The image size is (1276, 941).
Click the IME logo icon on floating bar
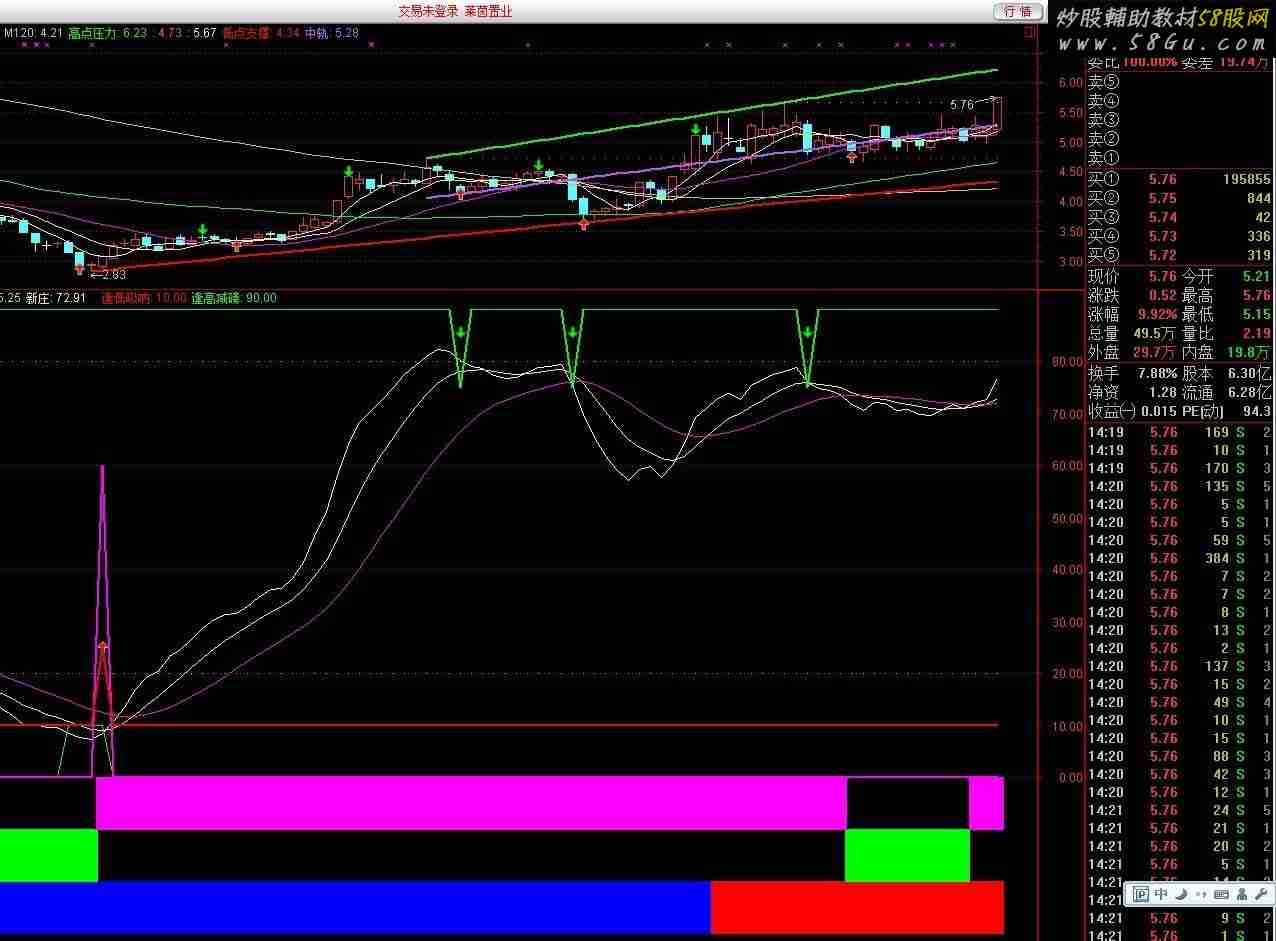[x=1140, y=894]
